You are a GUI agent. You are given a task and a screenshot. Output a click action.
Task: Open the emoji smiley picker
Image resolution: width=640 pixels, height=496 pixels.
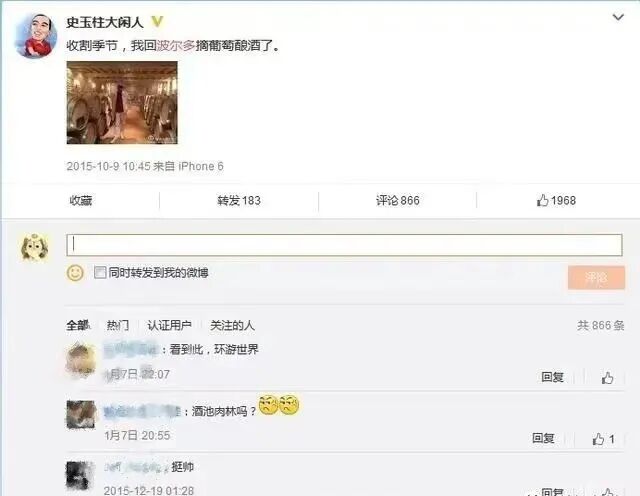point(75,273)
